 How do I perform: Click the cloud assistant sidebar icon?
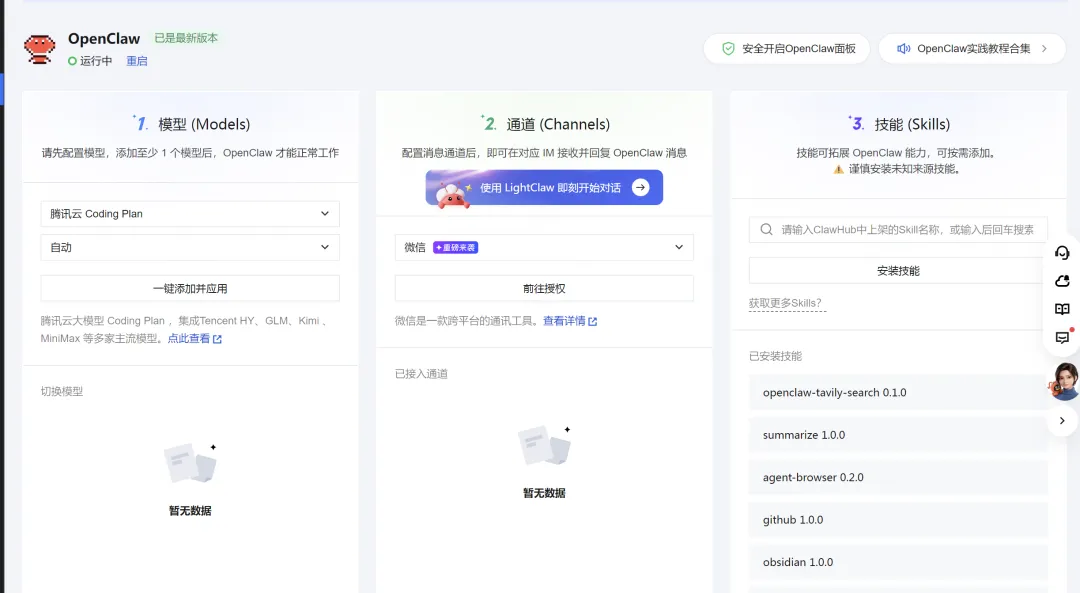(x=1062, y=281)
